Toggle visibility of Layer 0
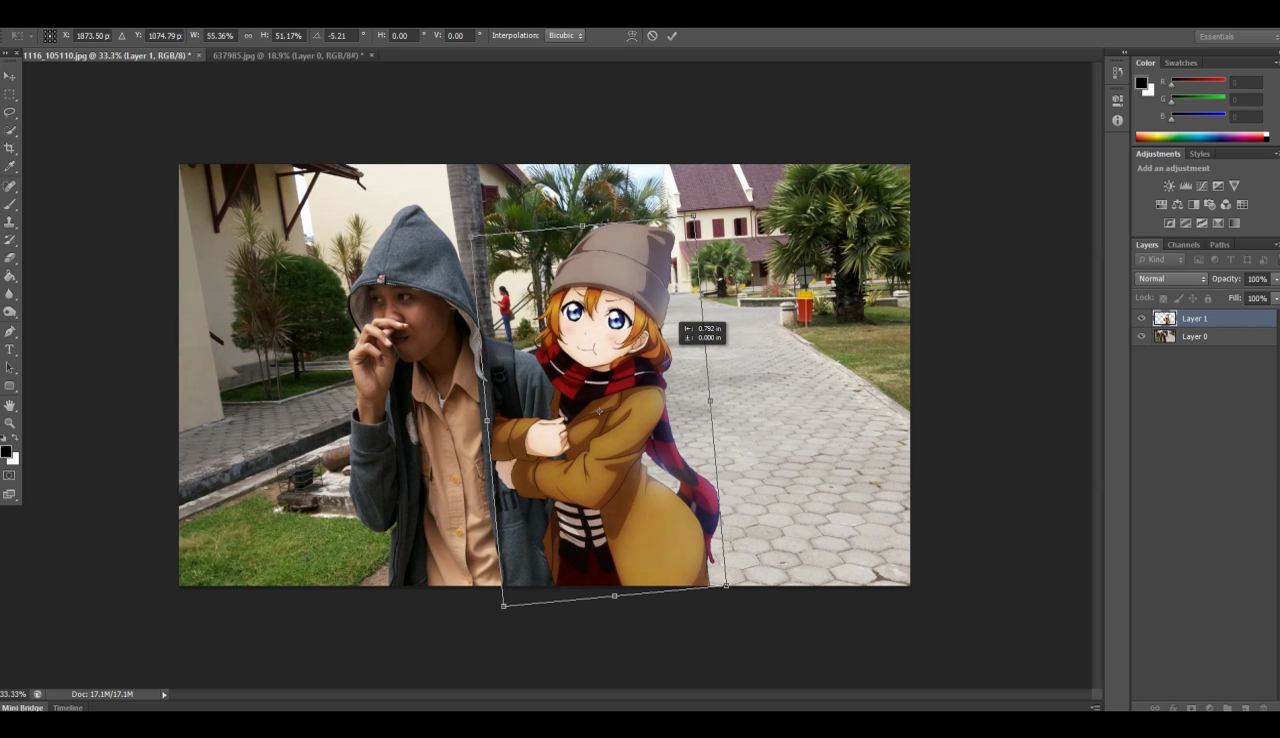Screen dimensions: 1280x738 (1141, 336)
